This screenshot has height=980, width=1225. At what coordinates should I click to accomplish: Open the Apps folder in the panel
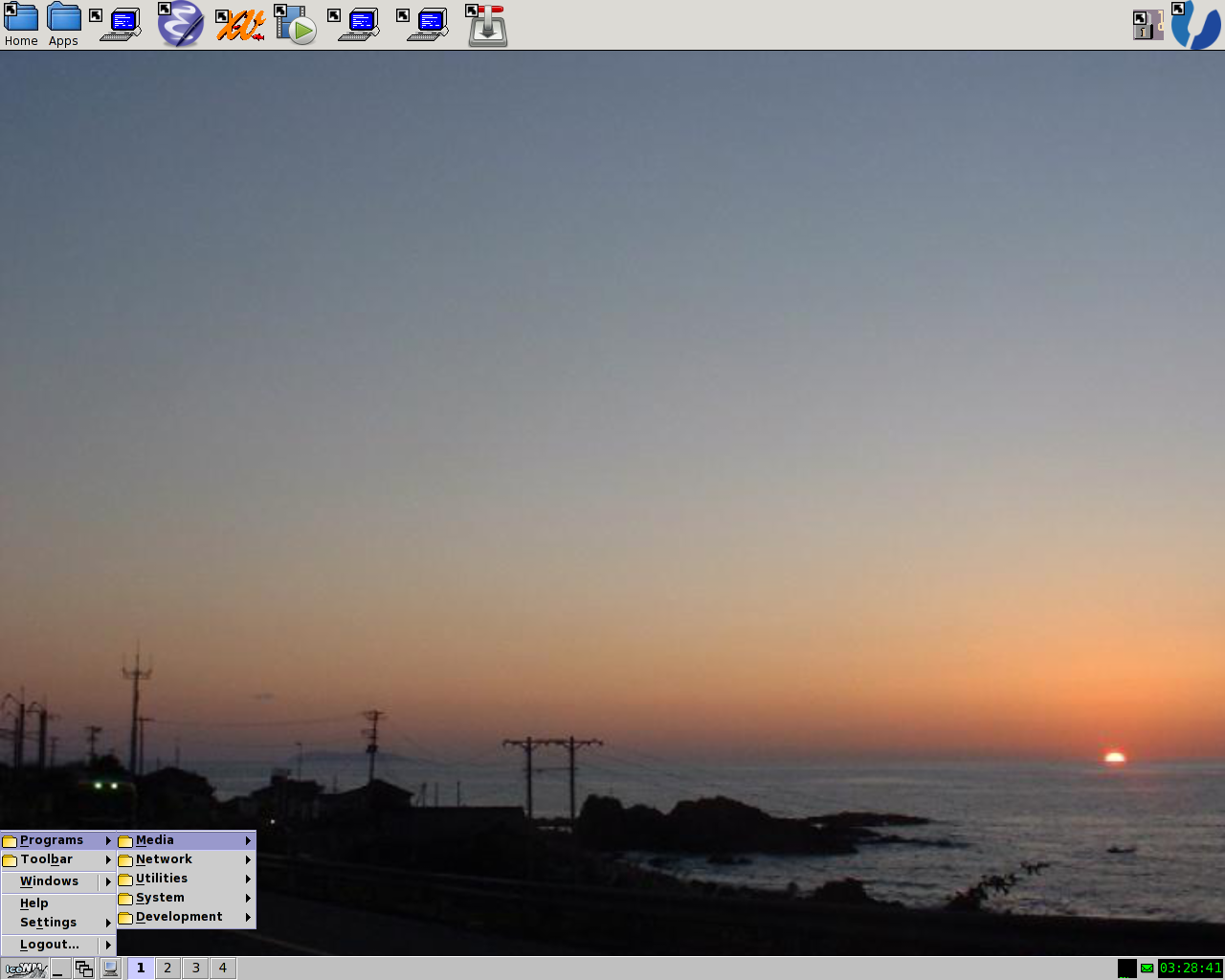point(64,25)
